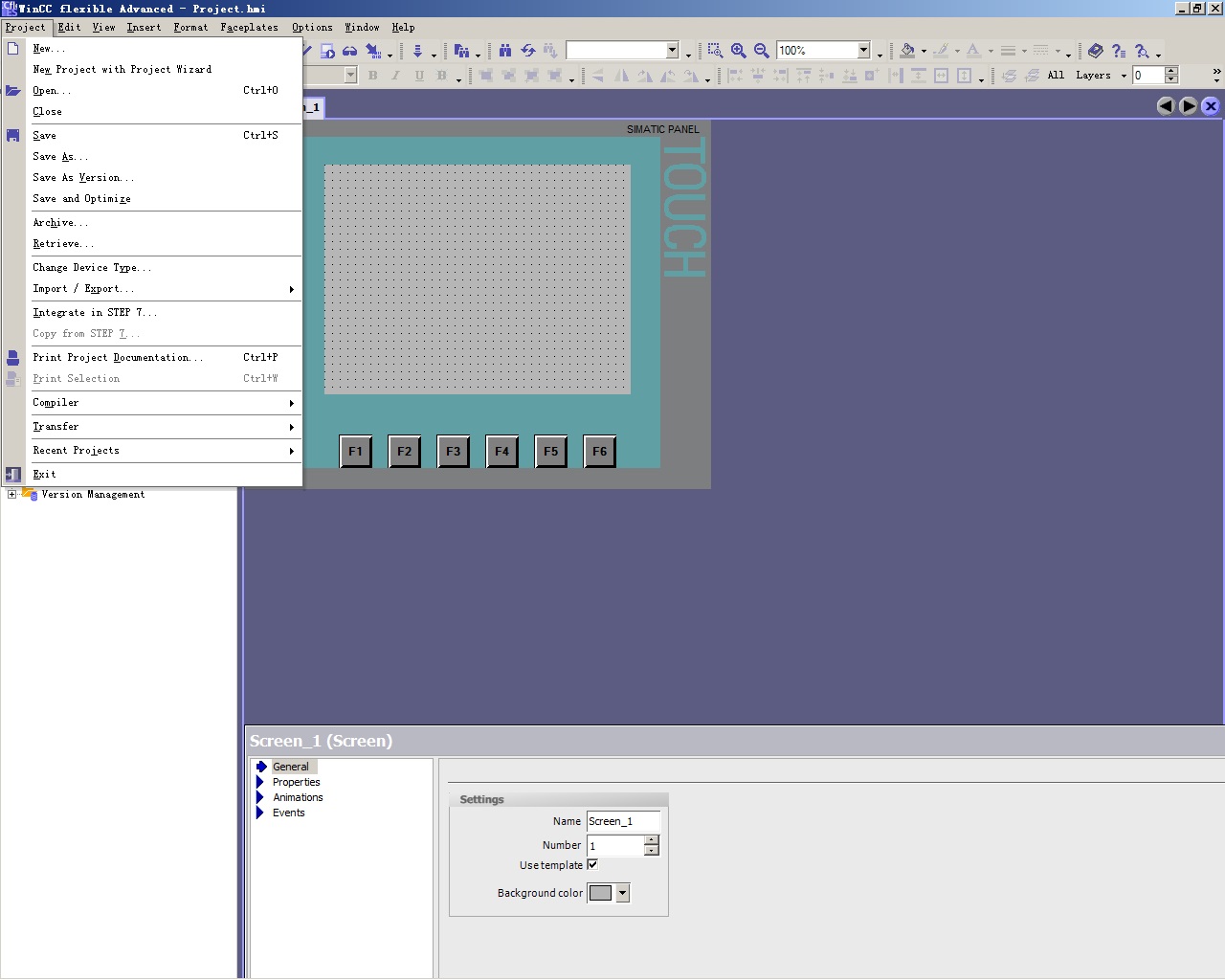The height and width of the screenshot is (980, 1225).
Task: Open the search text combo dropdown
Action: point(672,50)
